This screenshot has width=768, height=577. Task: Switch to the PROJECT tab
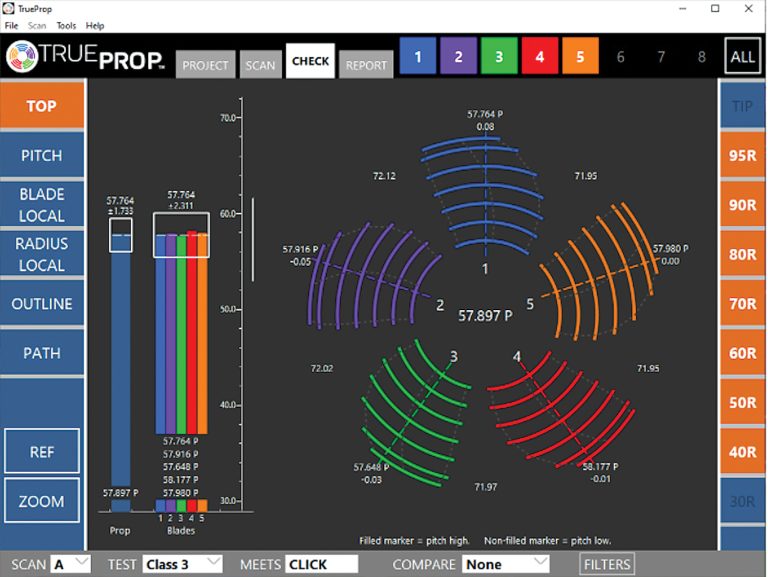[206, 65]
